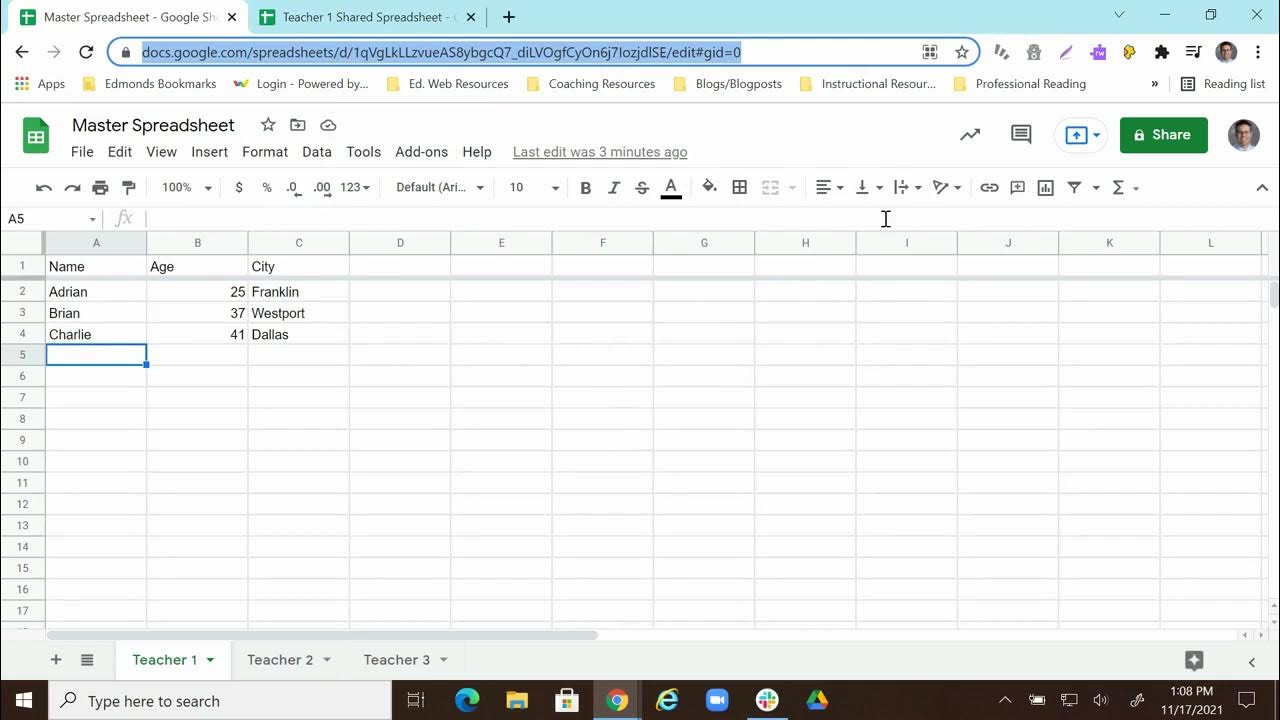This screenshot has height=720, width=1280.
Task: Open text rotation dropdown
Action: click(947, 187)
